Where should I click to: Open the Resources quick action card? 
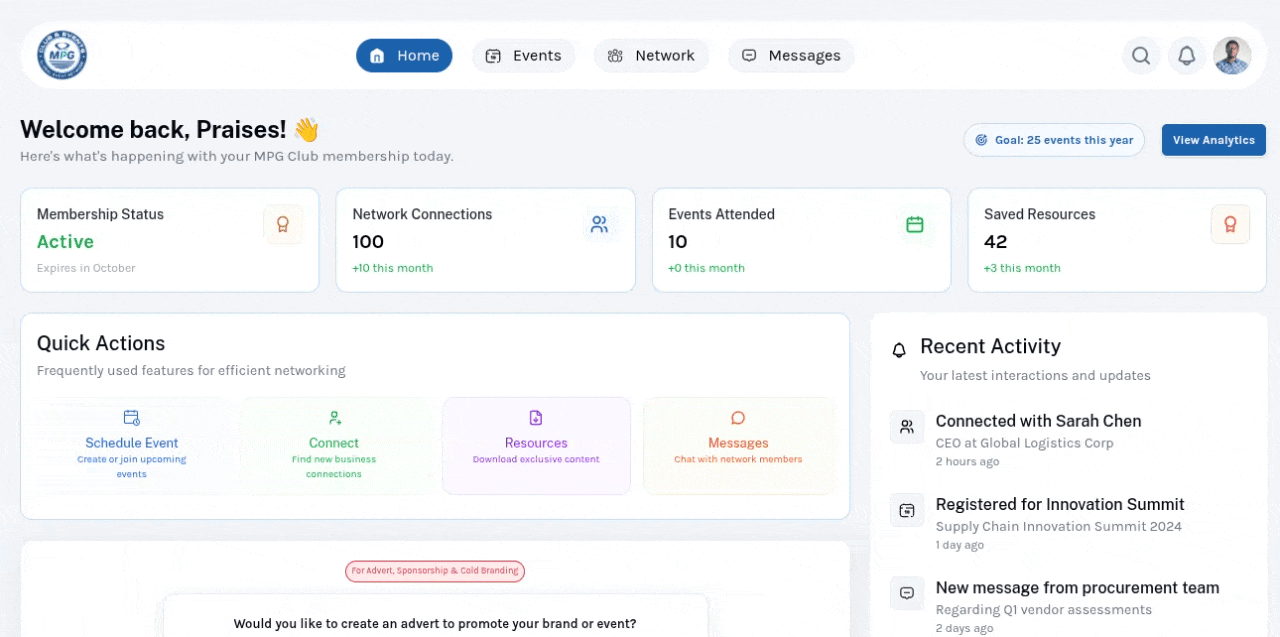point(536,446)
